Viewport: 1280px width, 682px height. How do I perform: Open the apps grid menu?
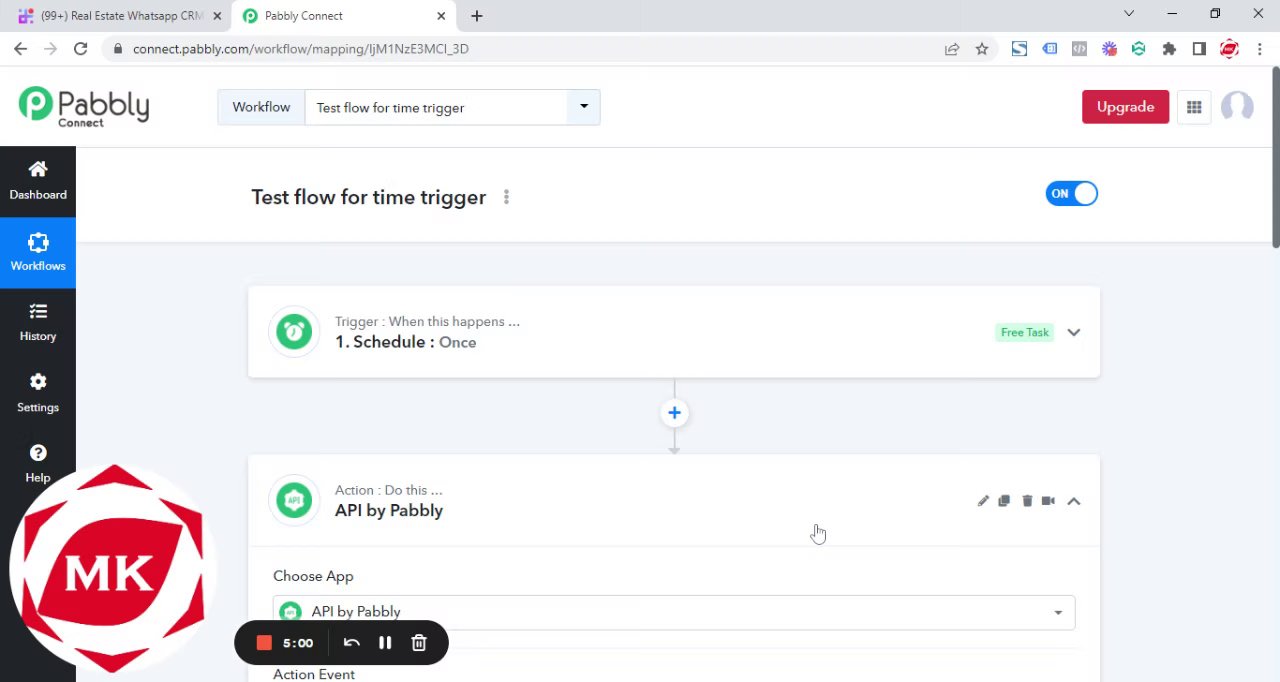(x=1194, y=107)
